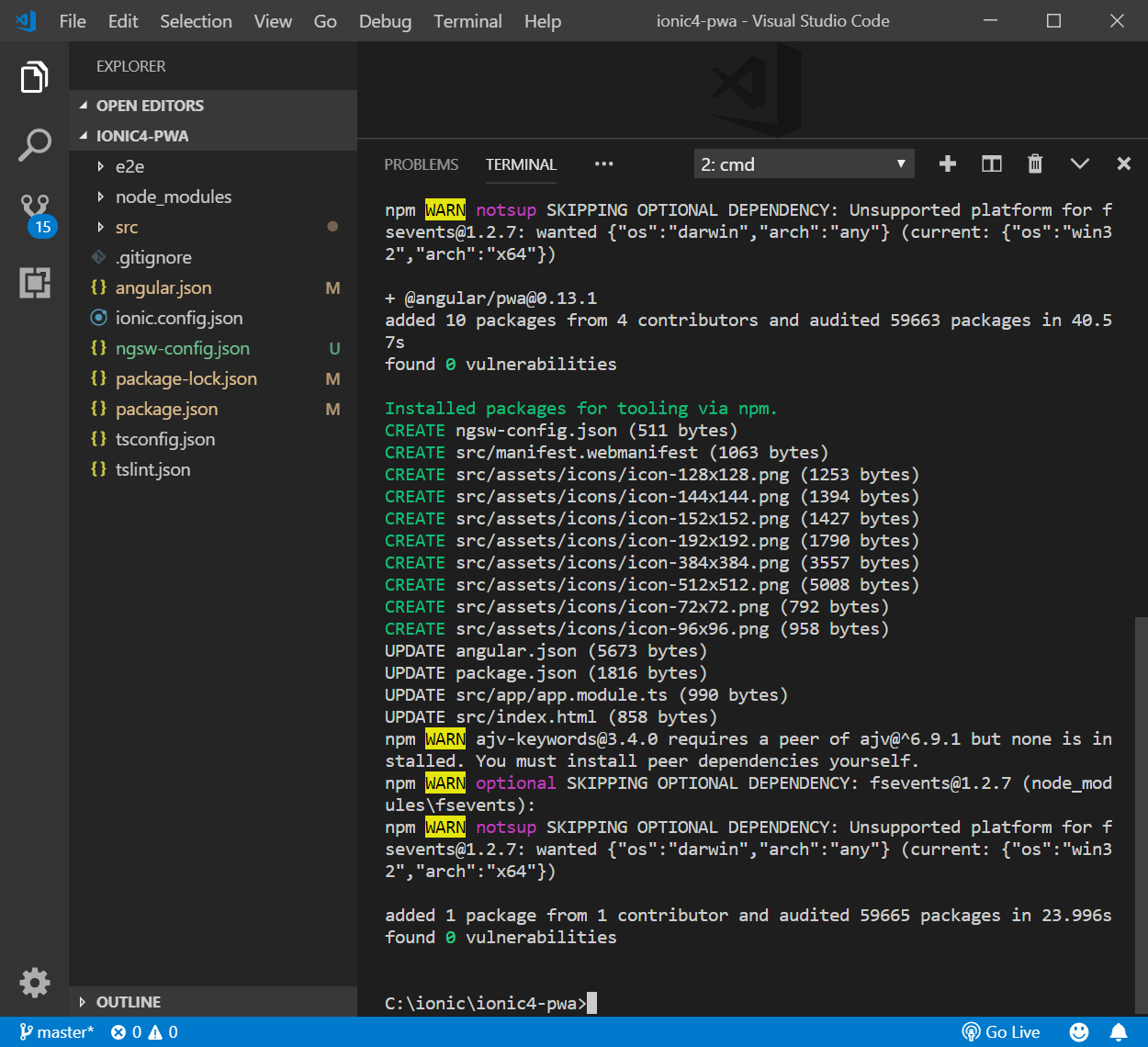Open .gitignore file
1148x1047 pixels.
pos(213,257)
